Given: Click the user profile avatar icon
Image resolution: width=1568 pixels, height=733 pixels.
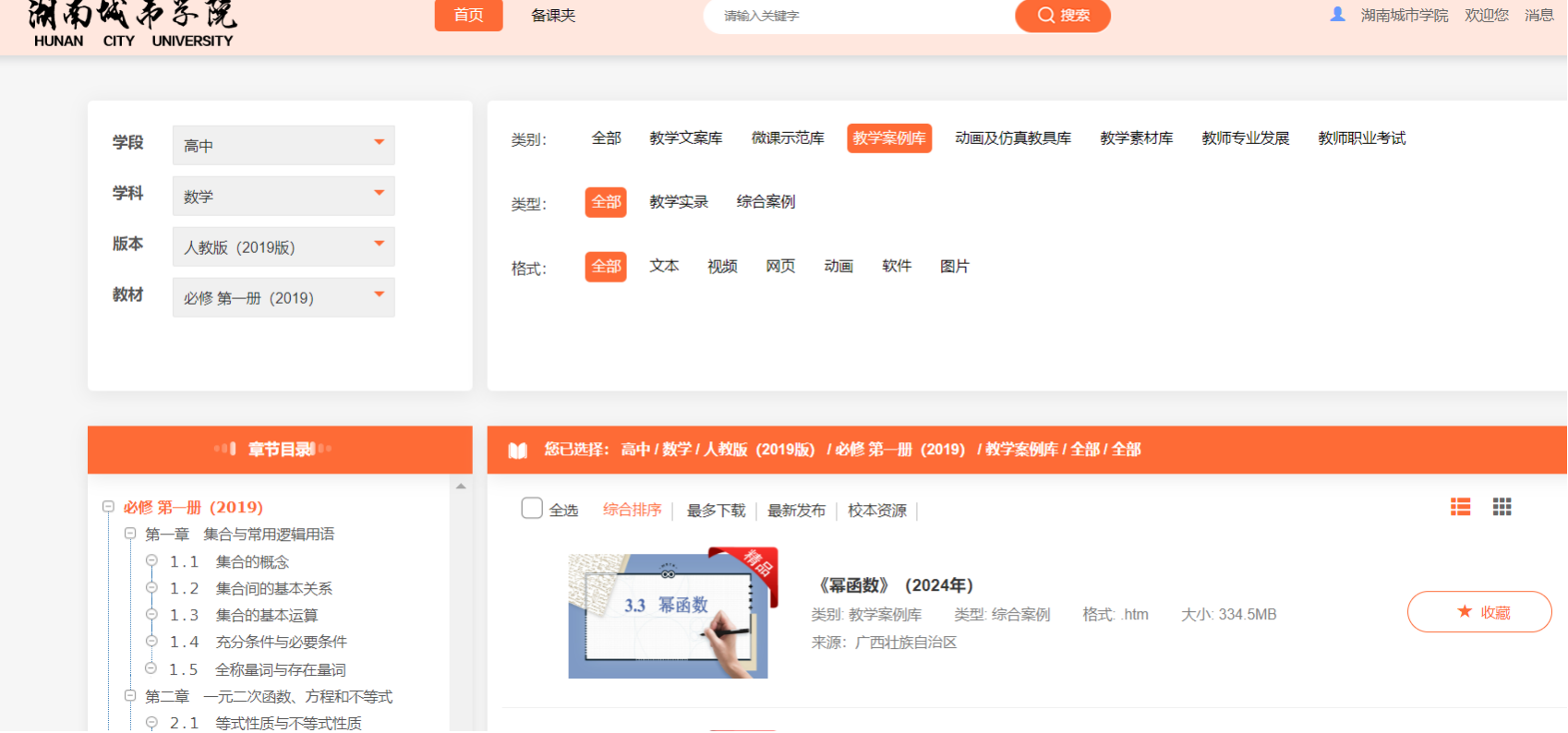Looking at the screenshot, I should [1337, 15].
